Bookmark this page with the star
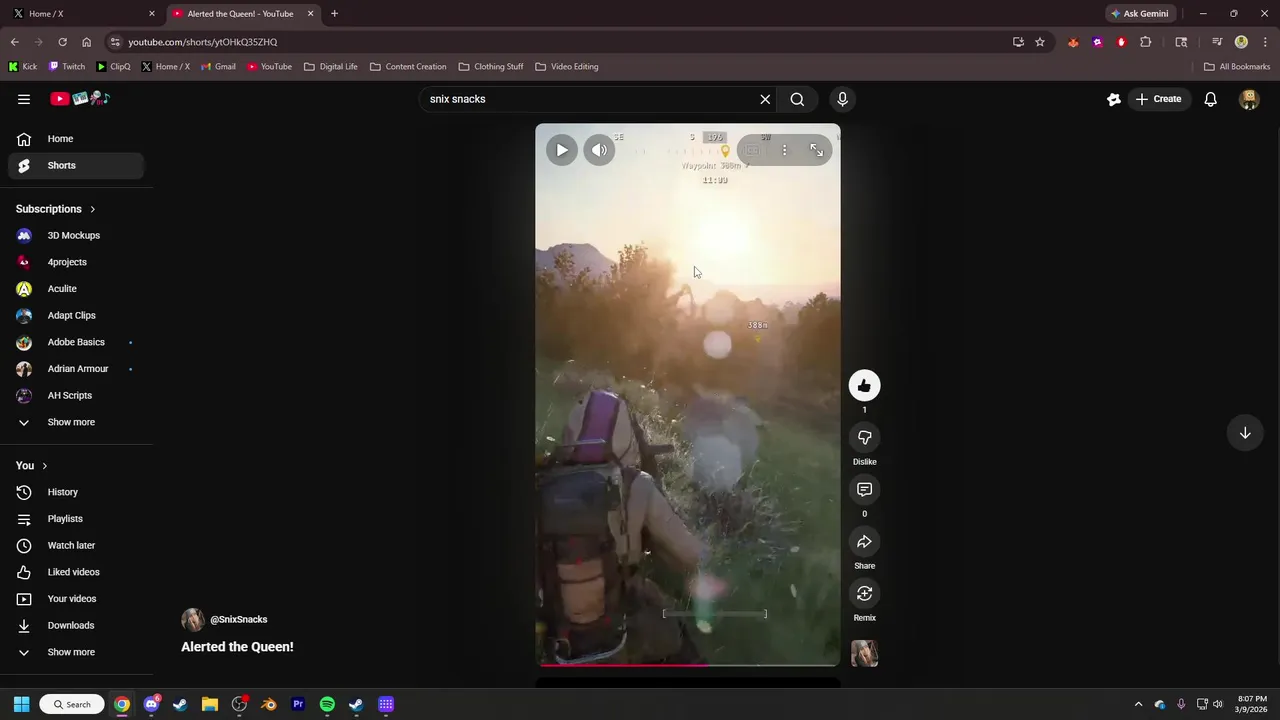The image size is (1280, 720). click(x=1040, y=42)
